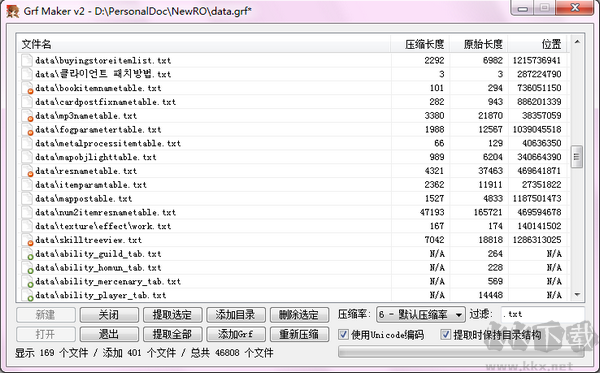
Task: Open the 压缩率 compression level dropdown
Action: tap(421, 314)
